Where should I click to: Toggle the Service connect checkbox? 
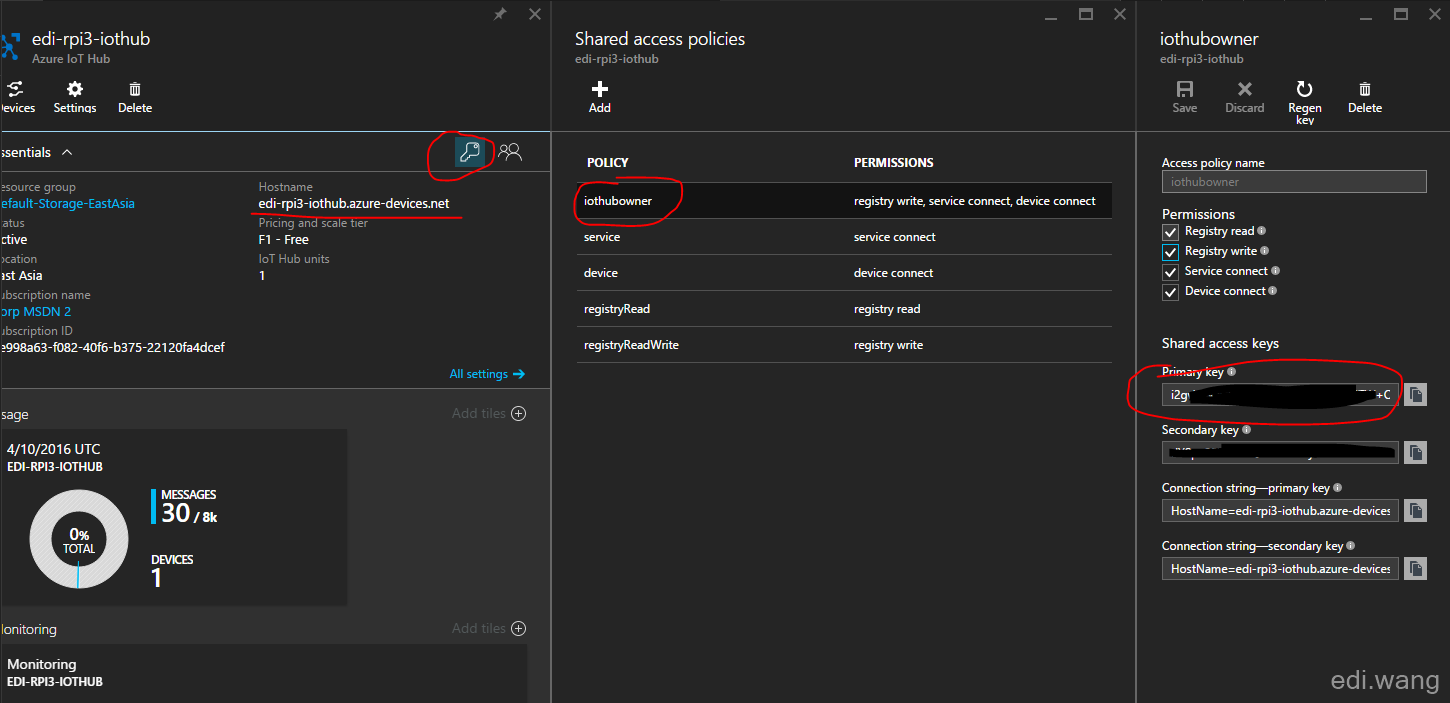click(x=1170, y=272)
